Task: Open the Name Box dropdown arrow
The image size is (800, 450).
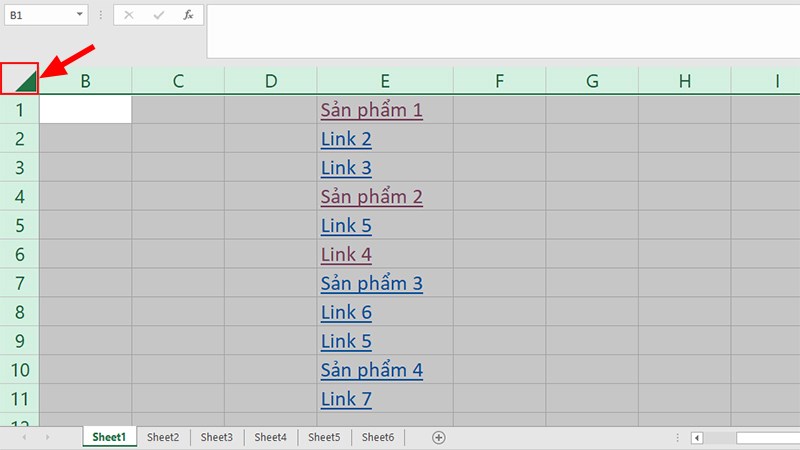Action: pyautogui.click(x=80, y=16)
